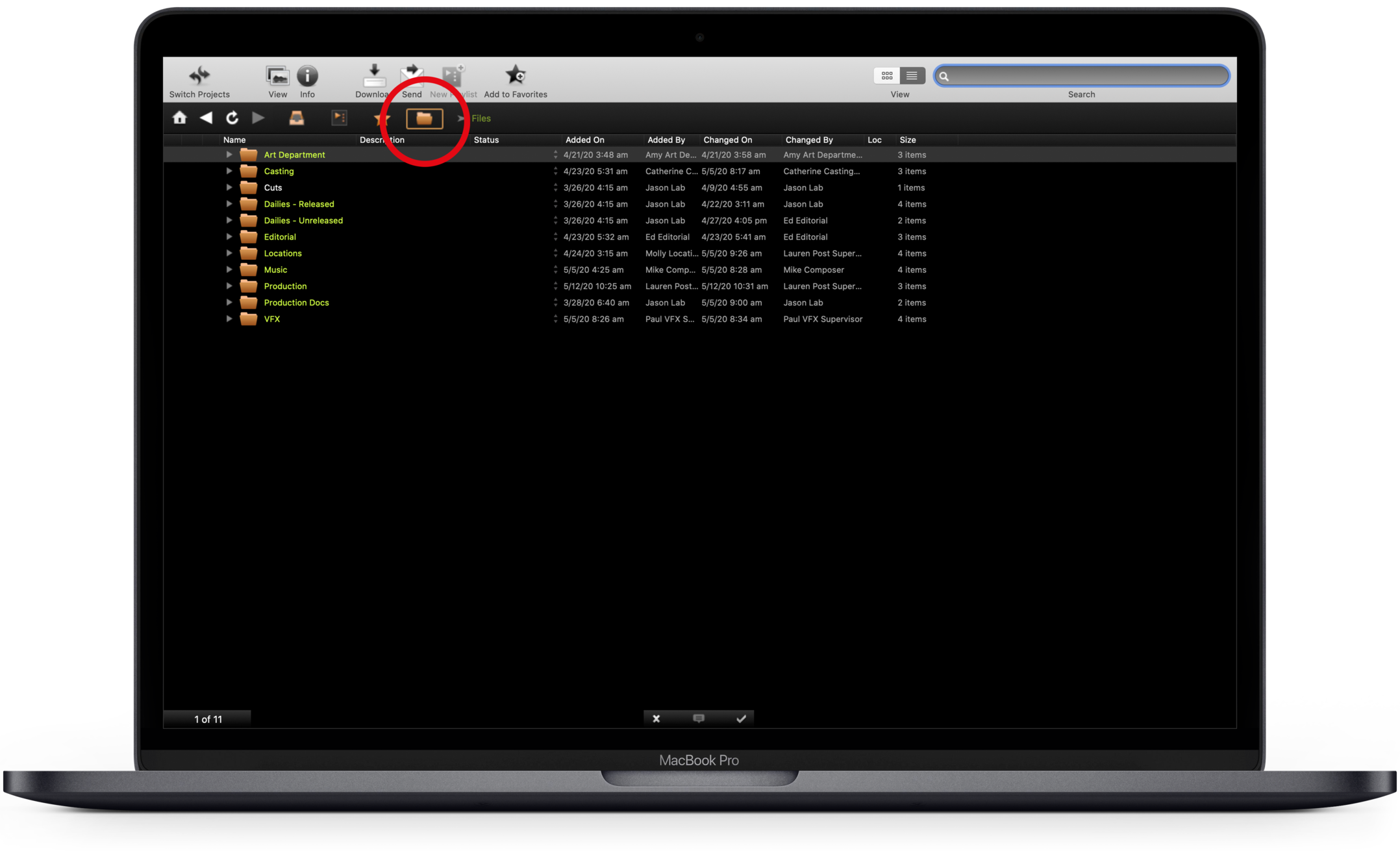Screen dimensions: 1400x851
Task: Select the highlighted Files folder icon
Action: pyautogui.click(x=424, y=118)
